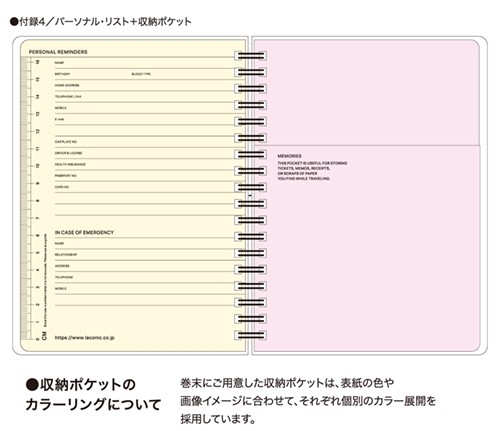Click the RELATIONSHIP field label
Viewport: 500px width, 431px height.
click(66, 255)
